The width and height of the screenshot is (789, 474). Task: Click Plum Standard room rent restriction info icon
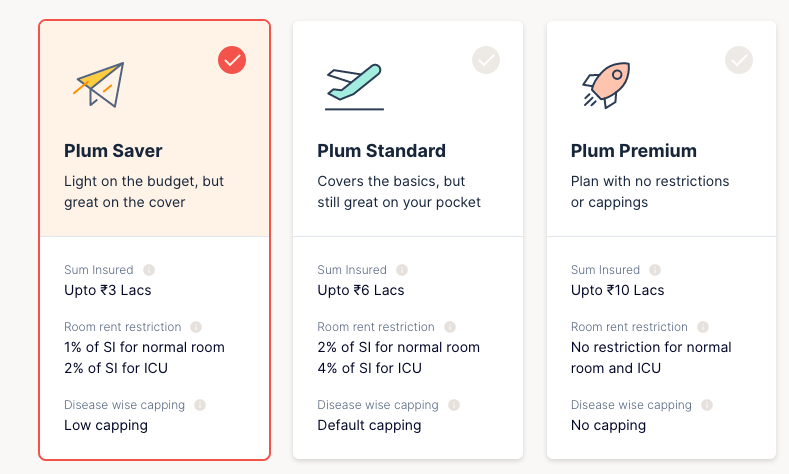449,327
